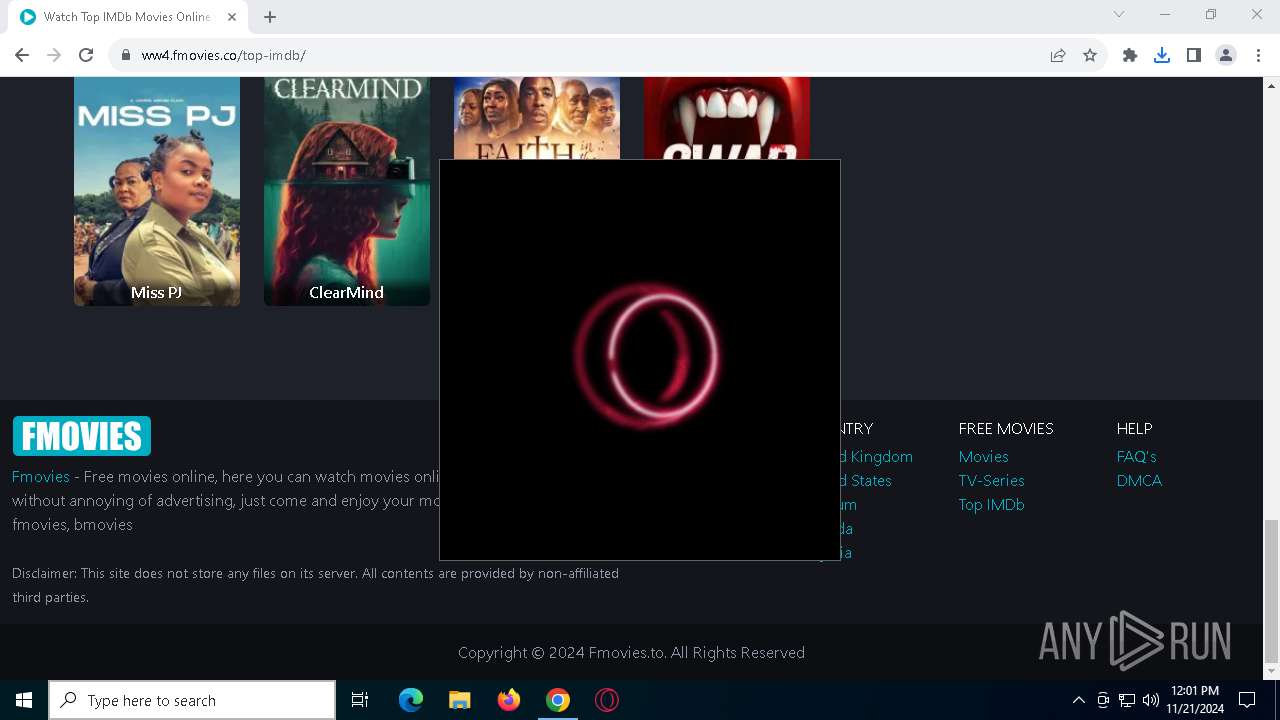This screenshot has height=720, width=1280.
Task: Click the scrollbar down arrow
Action: pyautogui.click(x=1271, y=672)
